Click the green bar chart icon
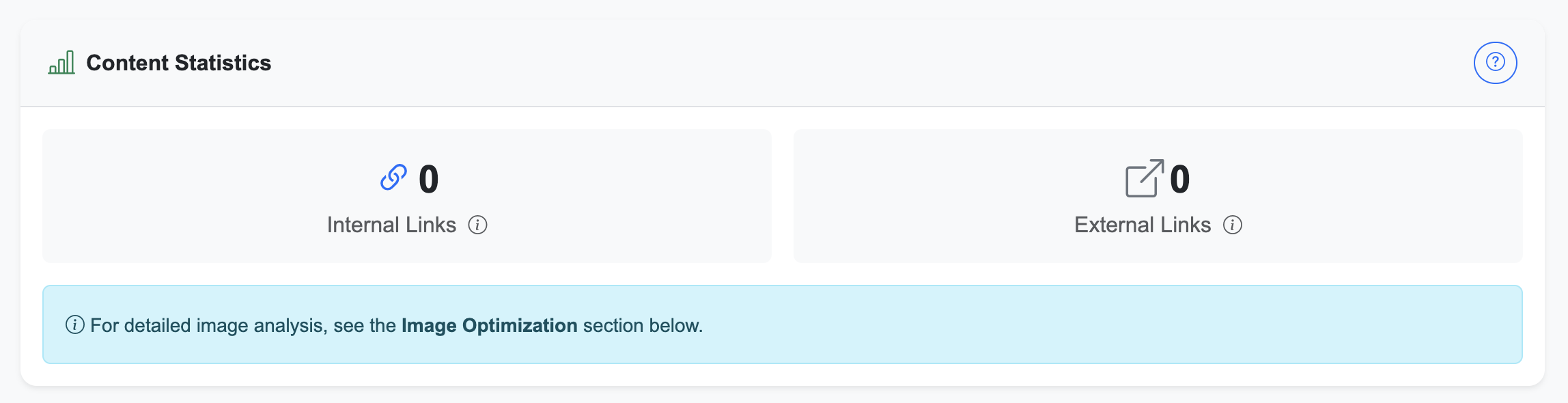The height and width of the screenshot is (403, 1568). 61,63
